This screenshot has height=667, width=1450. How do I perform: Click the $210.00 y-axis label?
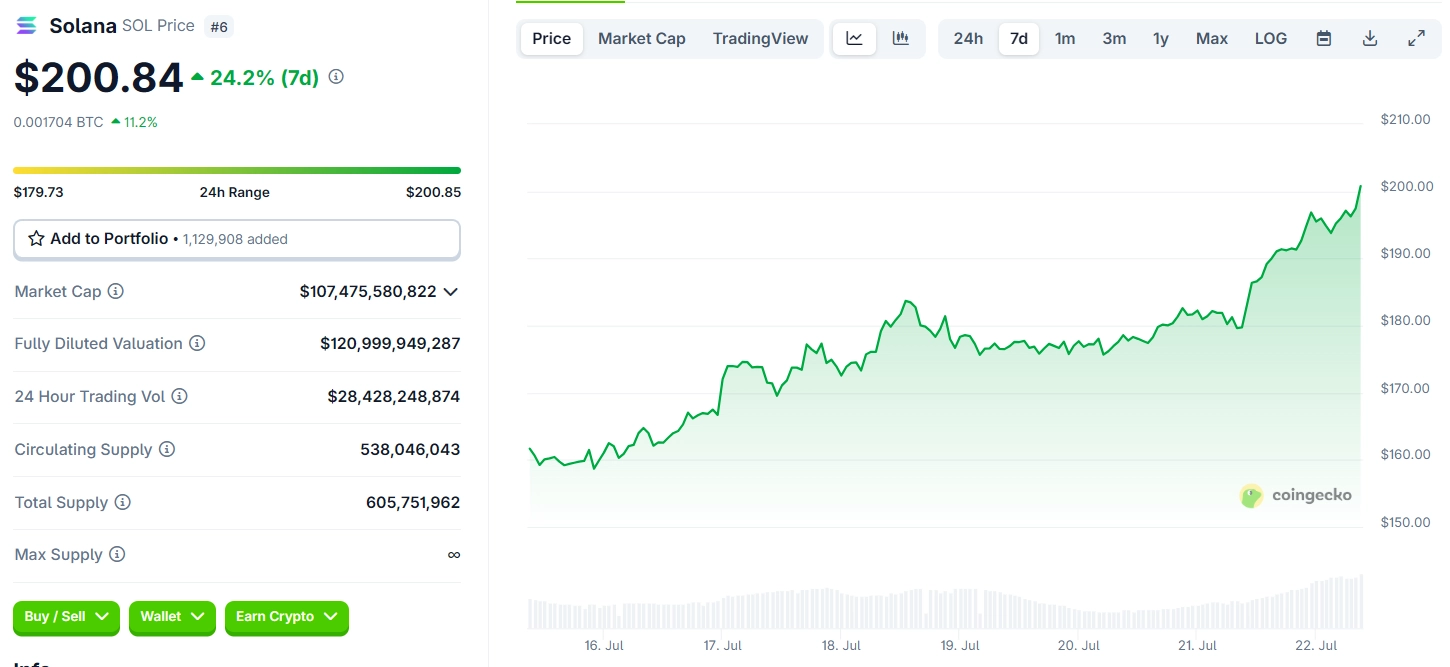coord(1406,119)
